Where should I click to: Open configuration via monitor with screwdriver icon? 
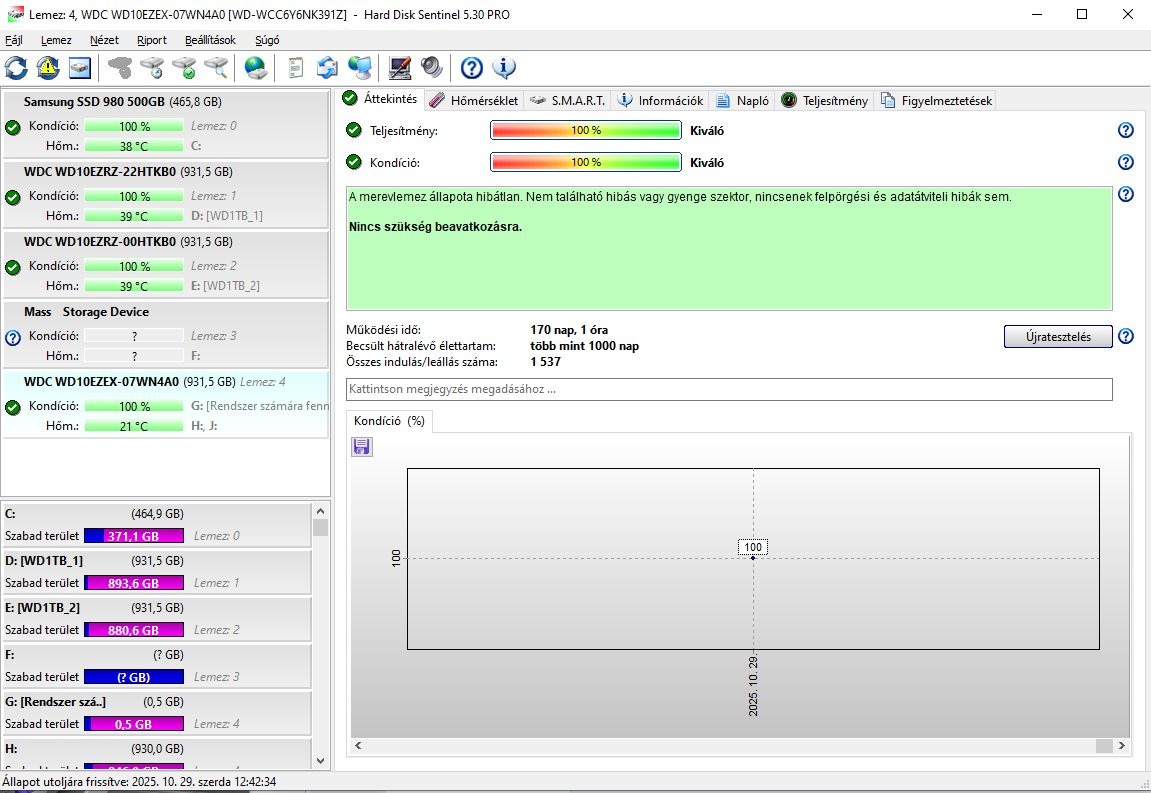click(400, 68)
